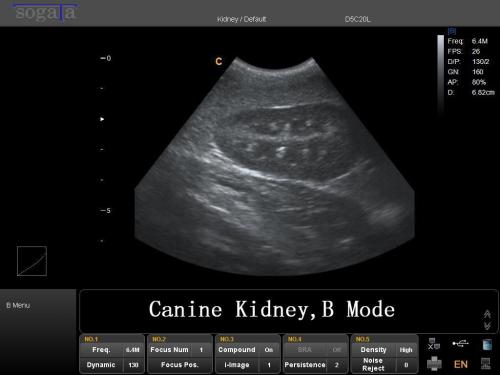
Task: Click the USB connection icon
Action: point(460,343)
